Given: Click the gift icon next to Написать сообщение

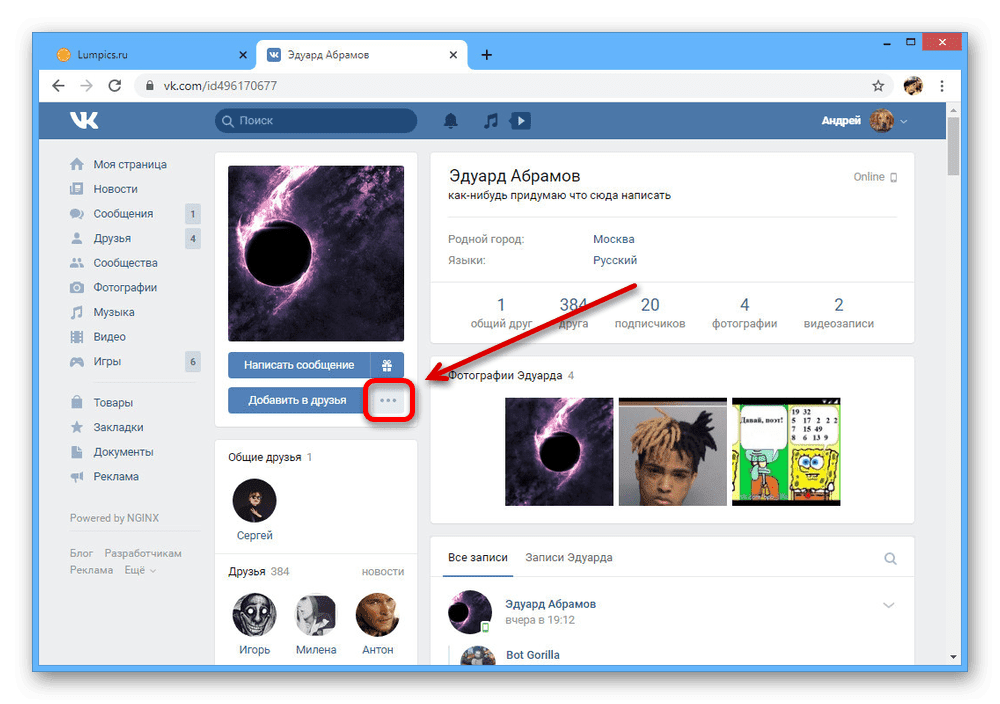Looking at the screenshot, I should pos(387,365).
